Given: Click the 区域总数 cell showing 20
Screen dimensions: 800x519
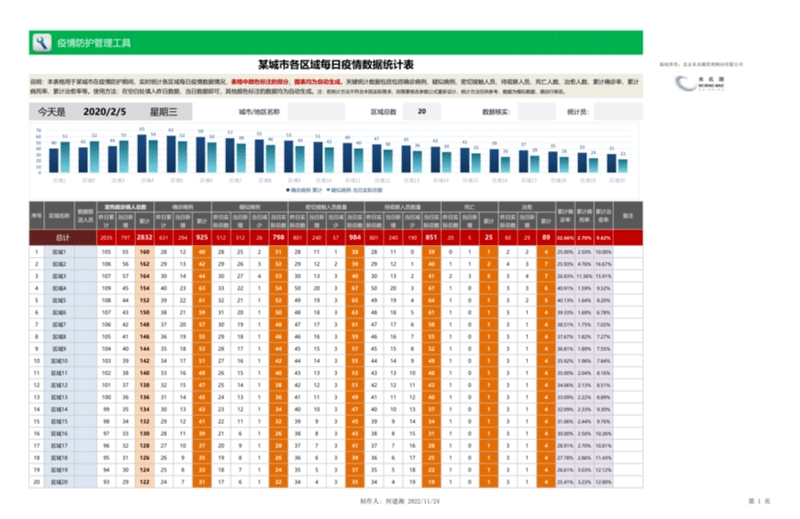Looking at the screenshot, I should 422,112.
